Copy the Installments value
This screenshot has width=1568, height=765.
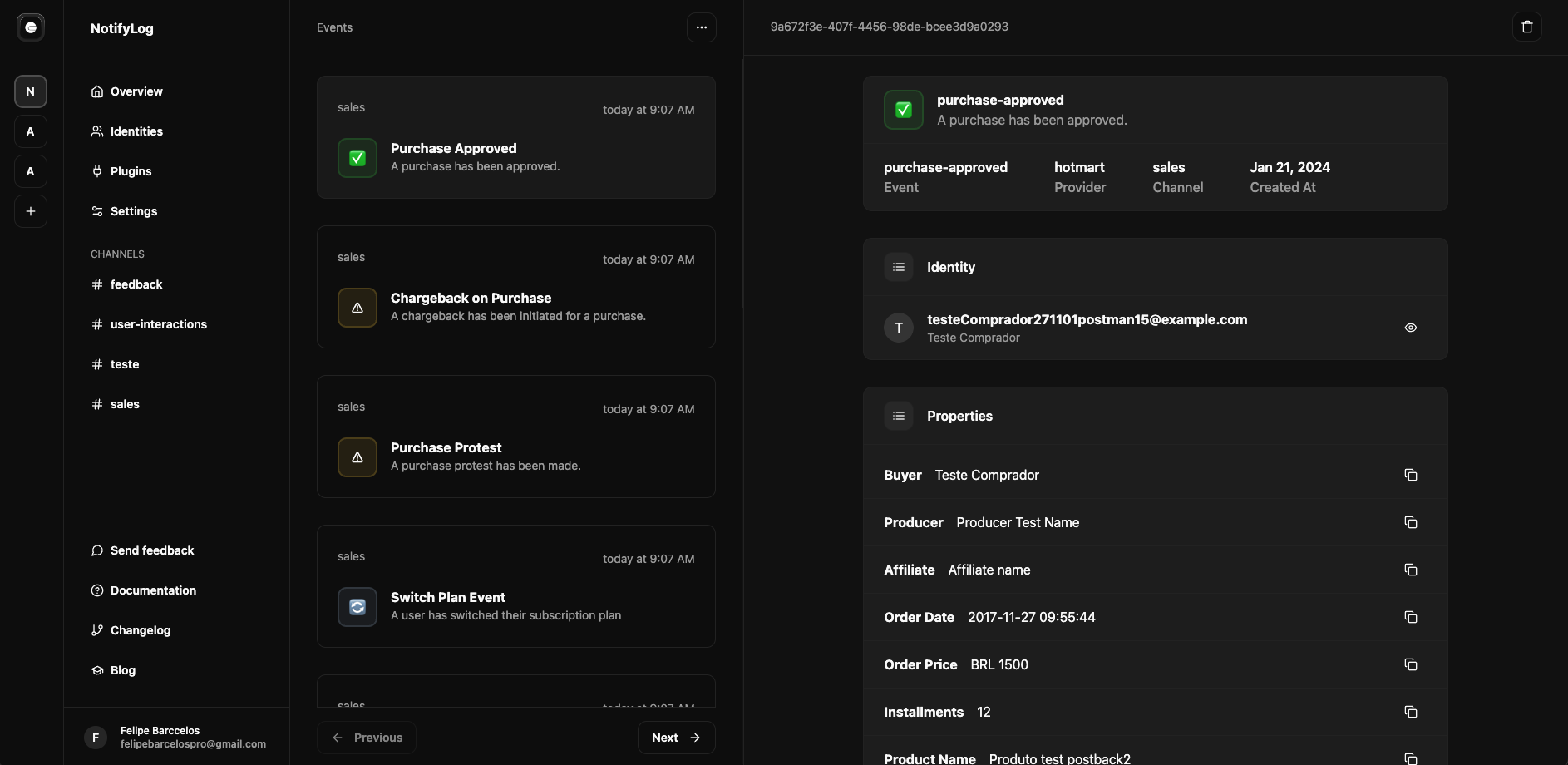[1411, 712]
